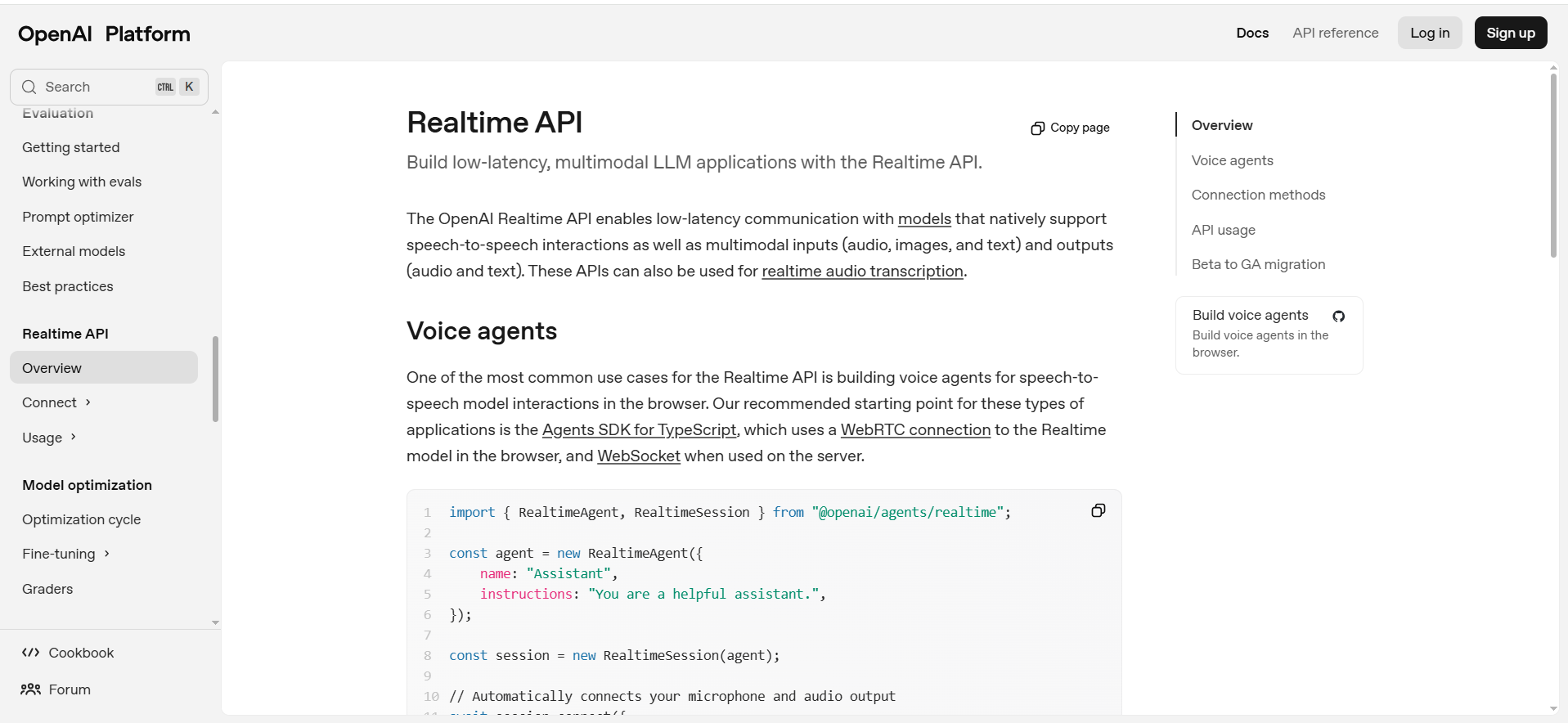1568x723 pixels.
Task: Click the Copy page icon
Action: 1037,128
